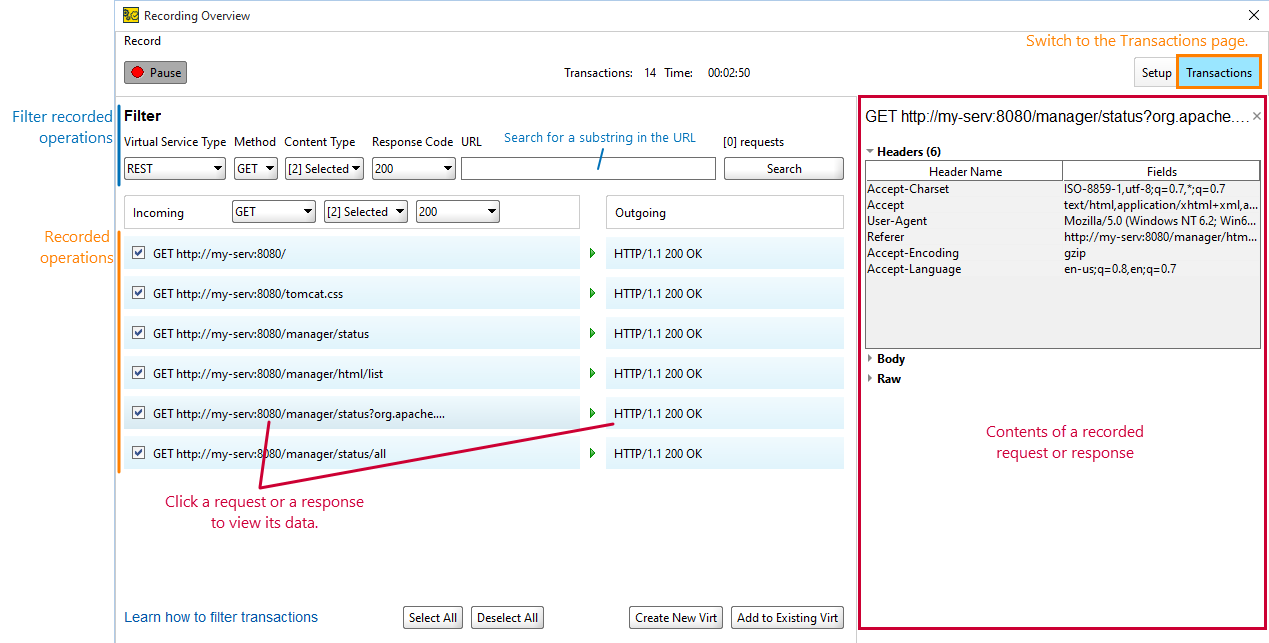
Task: Close the request details panel with the small X
Action: click(x=1256, y=116)
